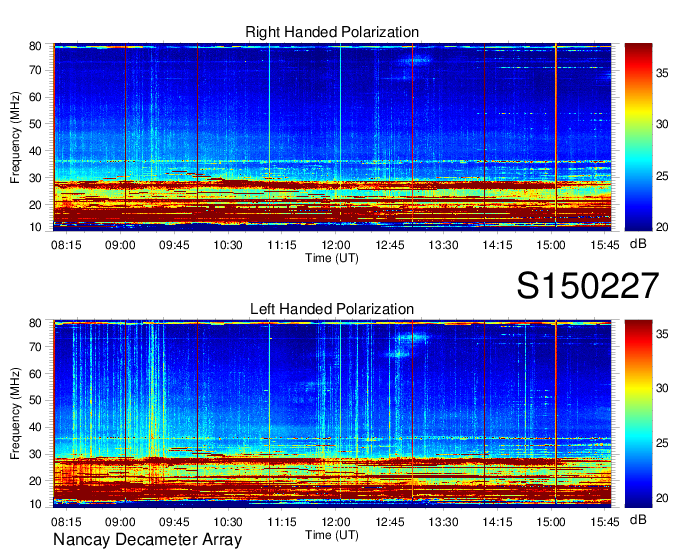This screenshot has width=680, height=552.
Task: Click "Frequency (MHz)" label of Right Handed plot
Action: click(x=15, y=137)
